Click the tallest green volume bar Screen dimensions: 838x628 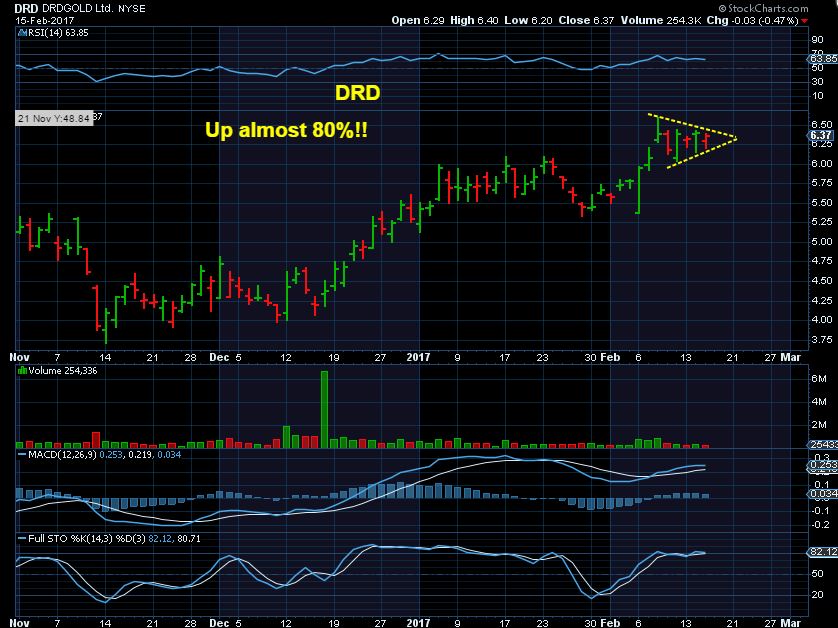coord(324,409)
